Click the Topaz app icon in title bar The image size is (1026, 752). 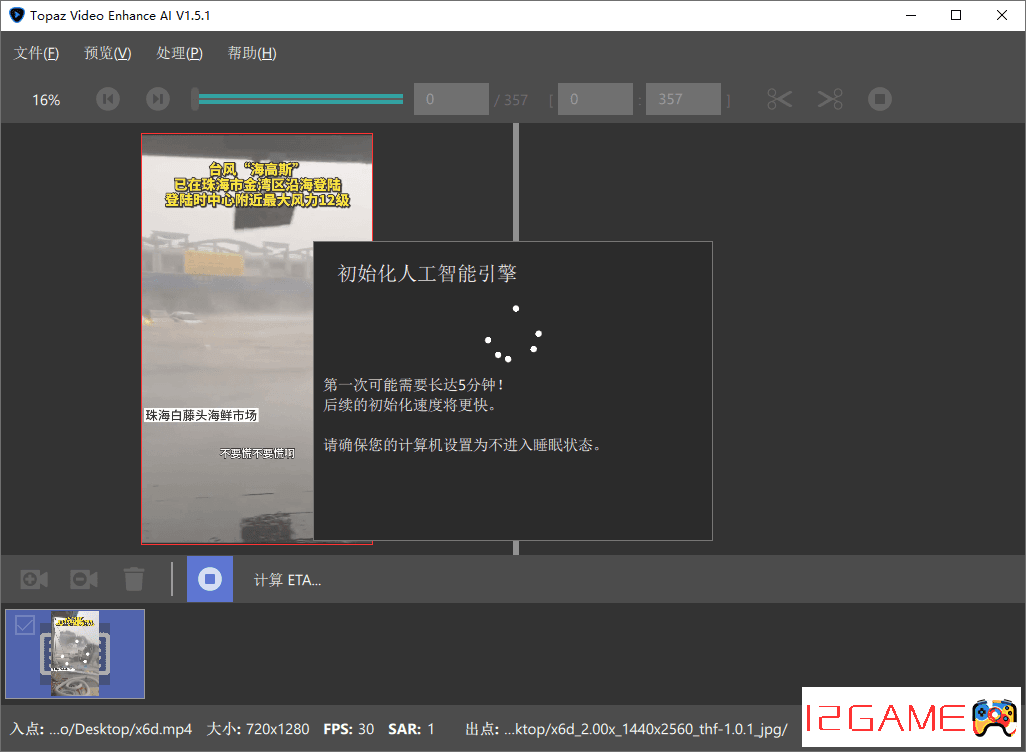click(16, 15)
